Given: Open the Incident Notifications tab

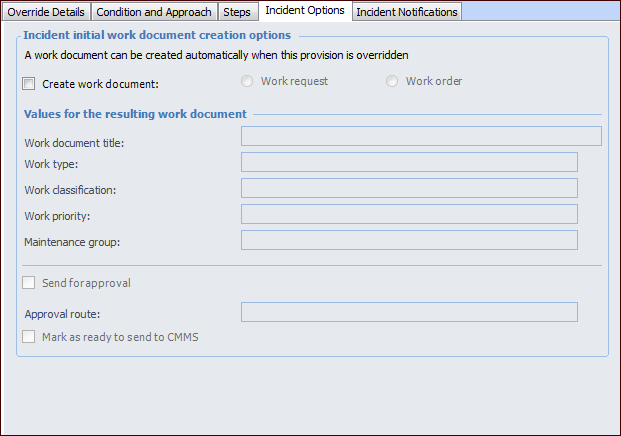Looking at the screenshot, I should coord(407,12).
